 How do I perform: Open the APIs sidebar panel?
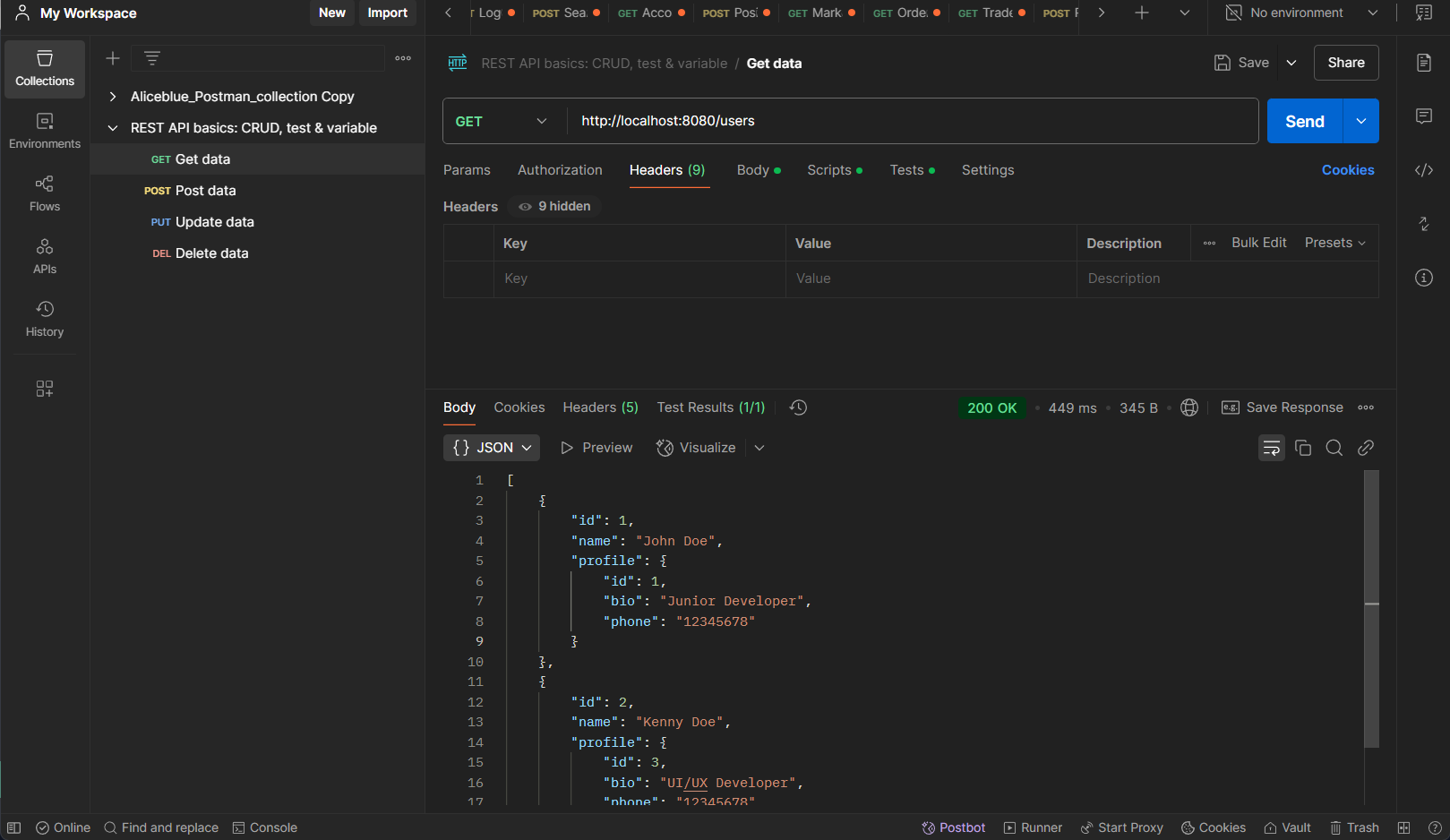click(x=45, y=256)
